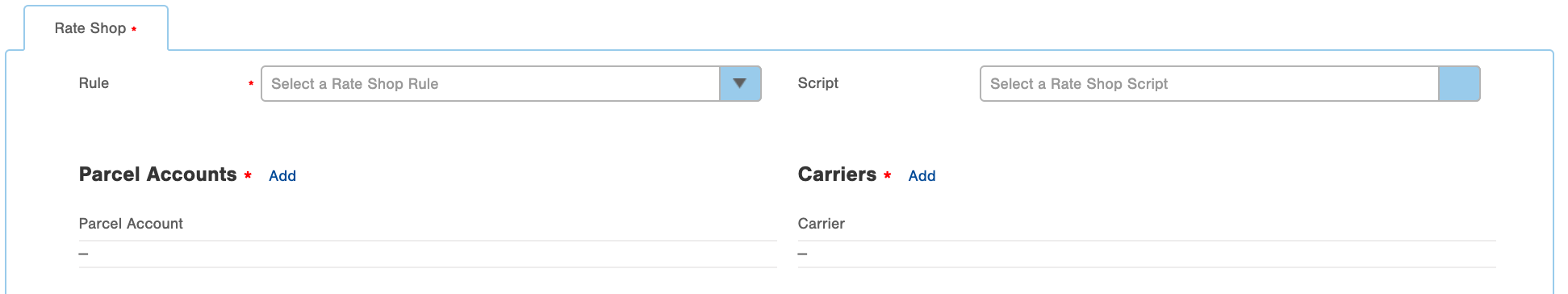
Task: Select the empty dash row under Parcel Account
Action: coord(428,254)
